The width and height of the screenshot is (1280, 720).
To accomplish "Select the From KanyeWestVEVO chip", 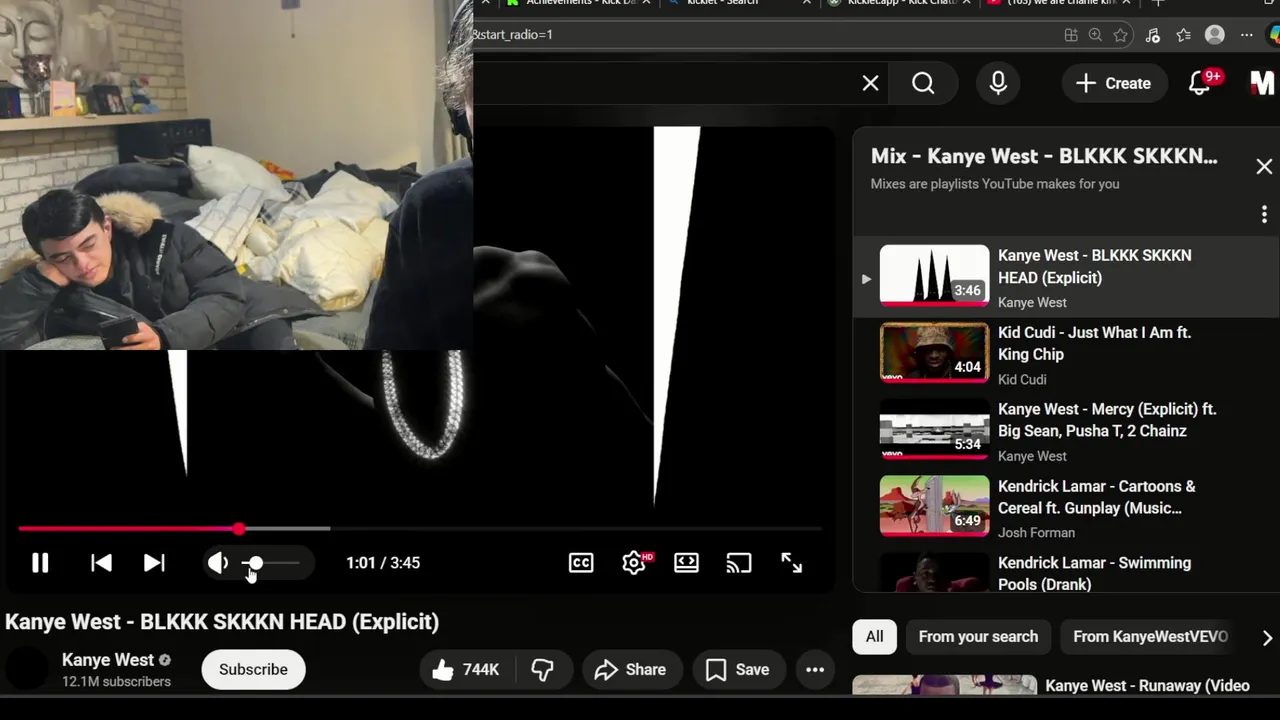I will click(x=1150, y=637).
